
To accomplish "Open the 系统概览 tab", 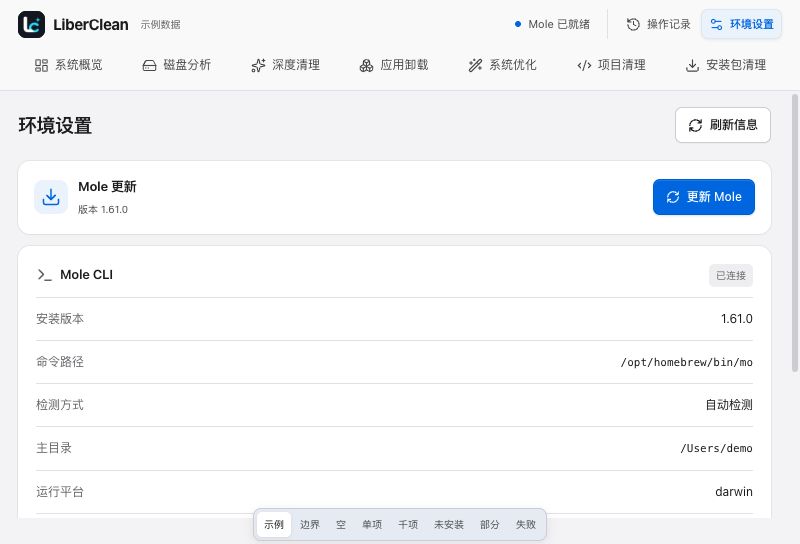I will (x=68, y=65).
